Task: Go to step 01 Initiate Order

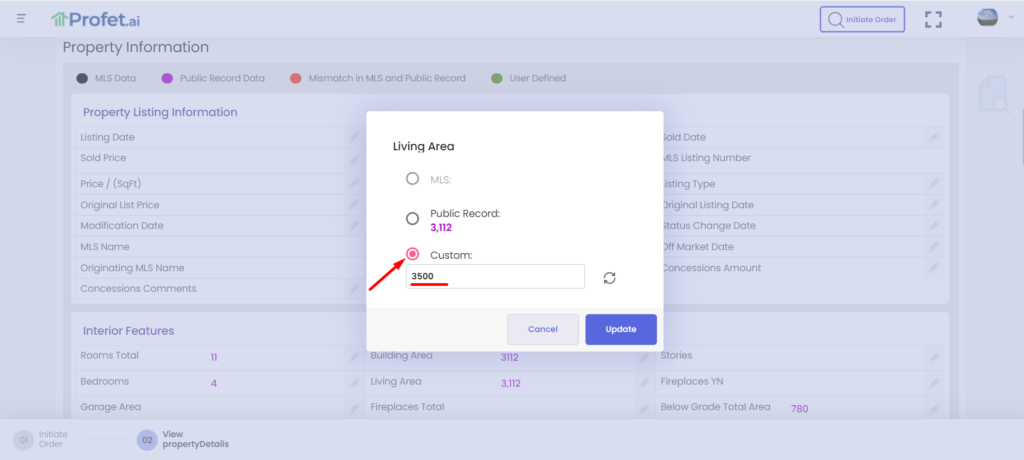Action: click(x=23, y=439)
